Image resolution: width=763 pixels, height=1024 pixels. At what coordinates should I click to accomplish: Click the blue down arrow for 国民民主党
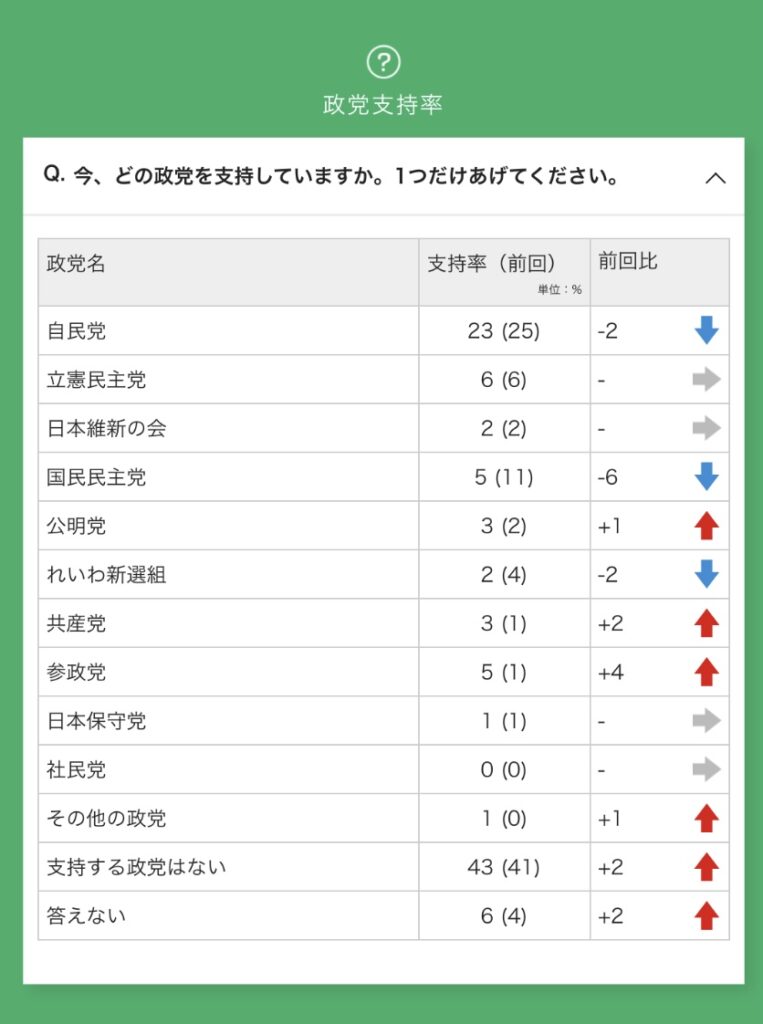pos(707,477)
